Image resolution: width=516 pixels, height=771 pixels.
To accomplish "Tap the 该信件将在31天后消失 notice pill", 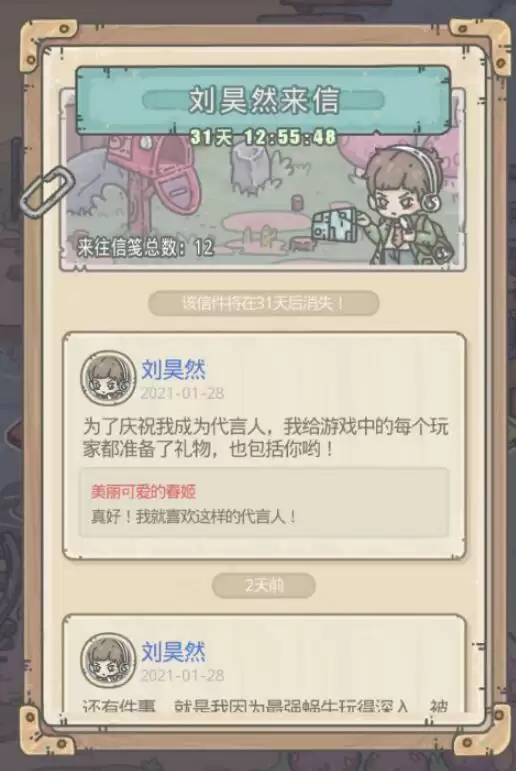I will click(x=264, y=303).
